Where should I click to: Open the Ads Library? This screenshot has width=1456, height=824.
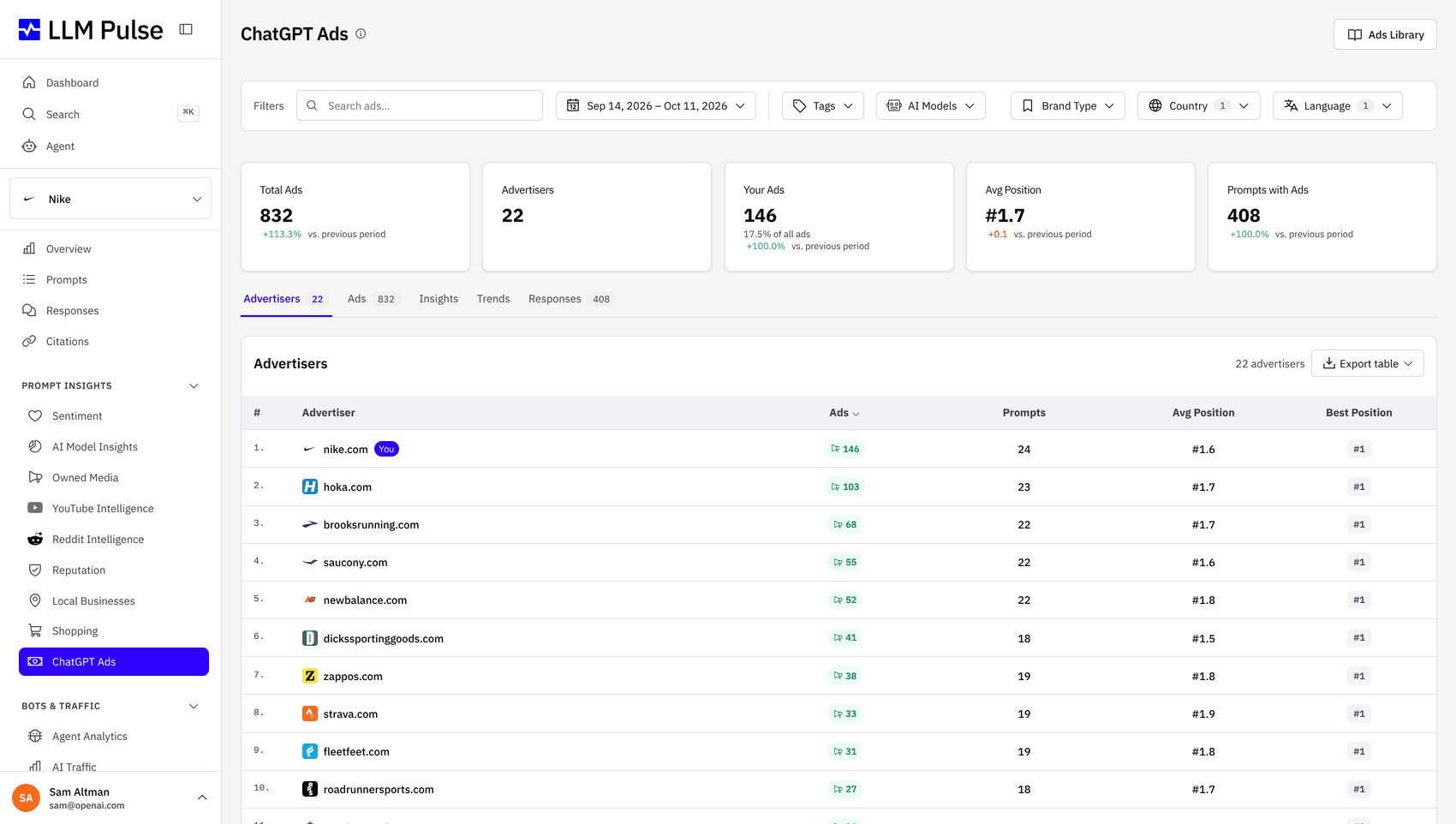coord(1385,34)
